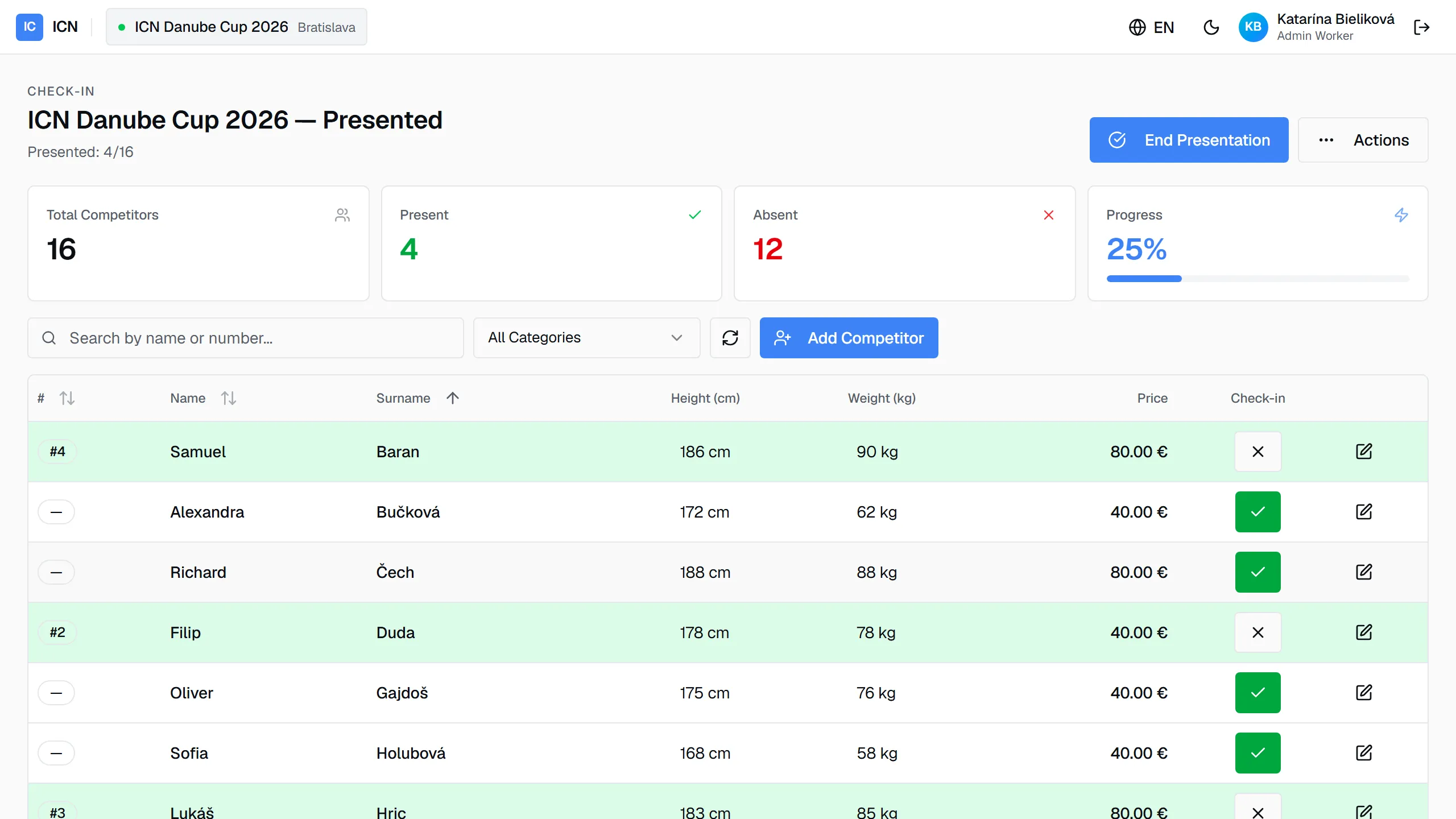The width and height of the screenshot is (1456, 819).
Task: Click "78 kg" weight cell
Action: (876, 632)
